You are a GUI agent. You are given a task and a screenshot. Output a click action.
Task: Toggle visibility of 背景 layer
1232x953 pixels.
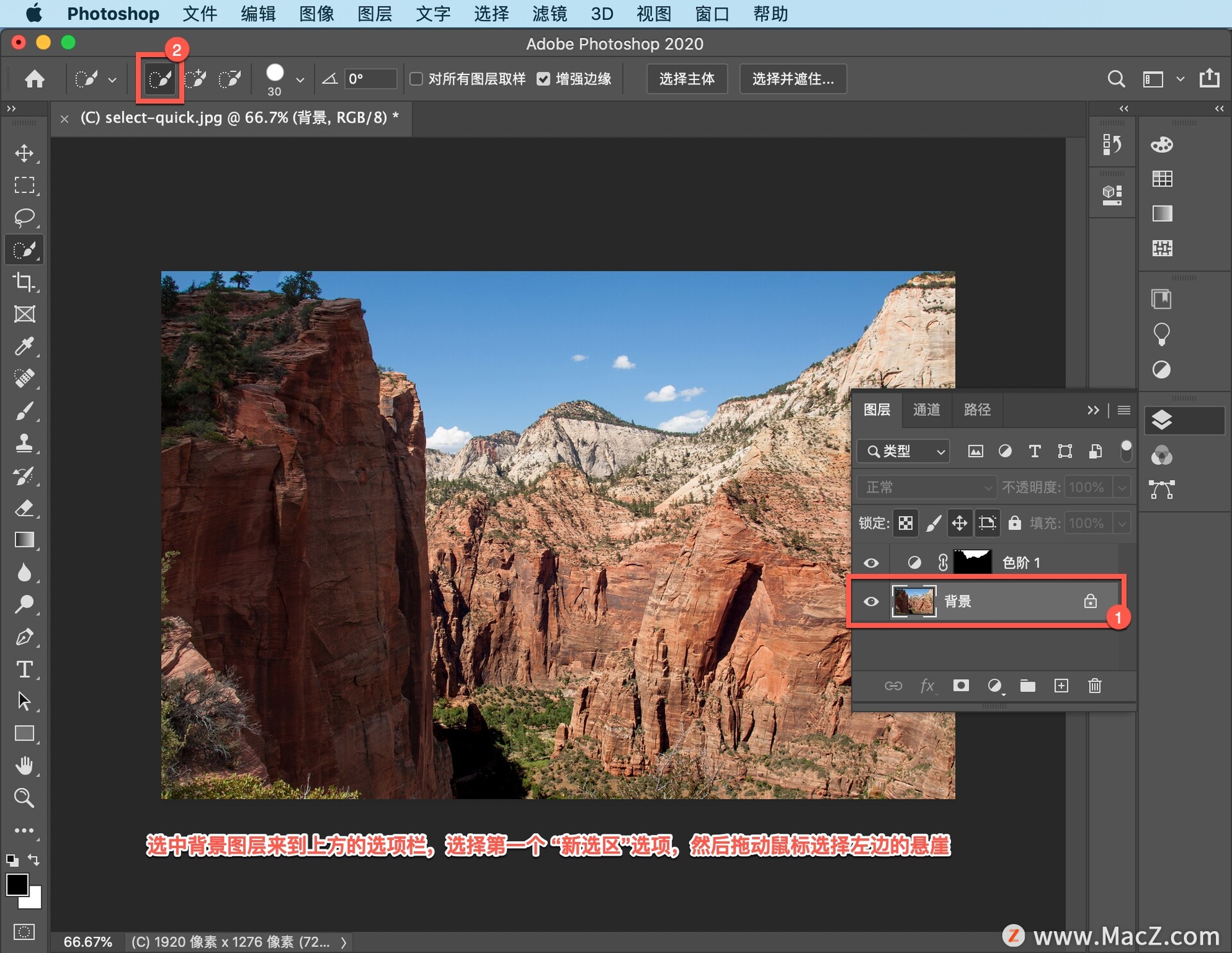tap(873, 601)
